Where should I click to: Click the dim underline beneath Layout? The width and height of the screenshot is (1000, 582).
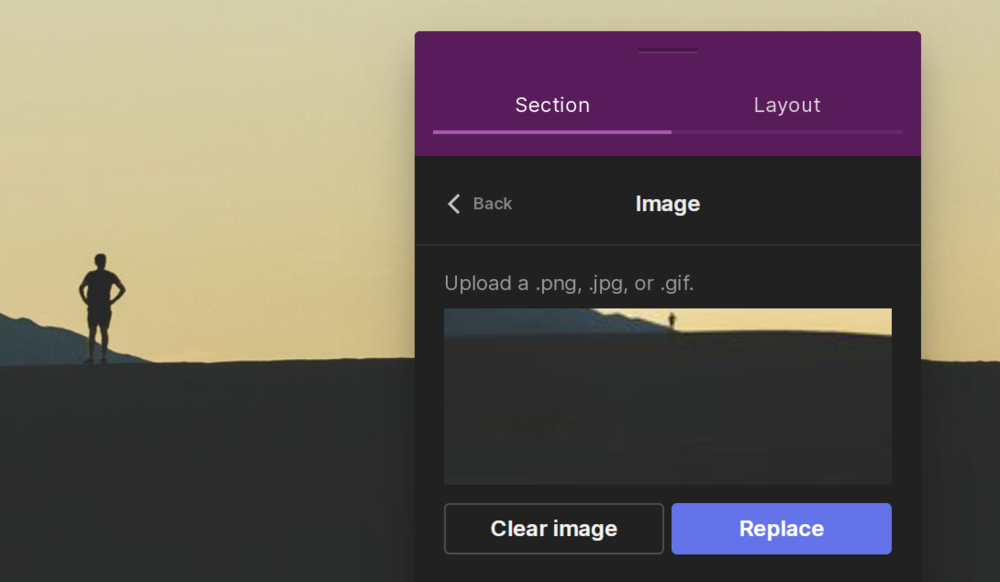pyautogui.click(x=787, y=132)
